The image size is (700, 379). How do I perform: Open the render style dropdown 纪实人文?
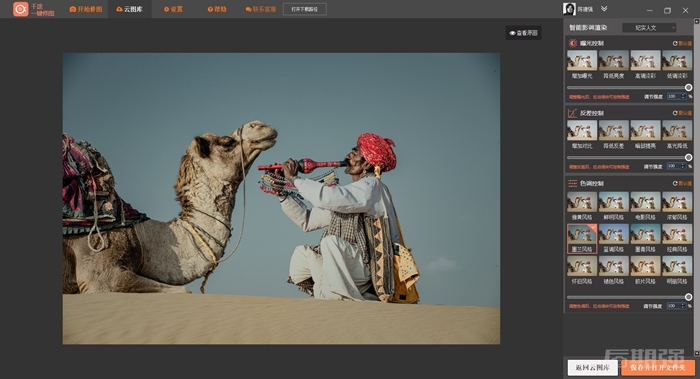650,28
